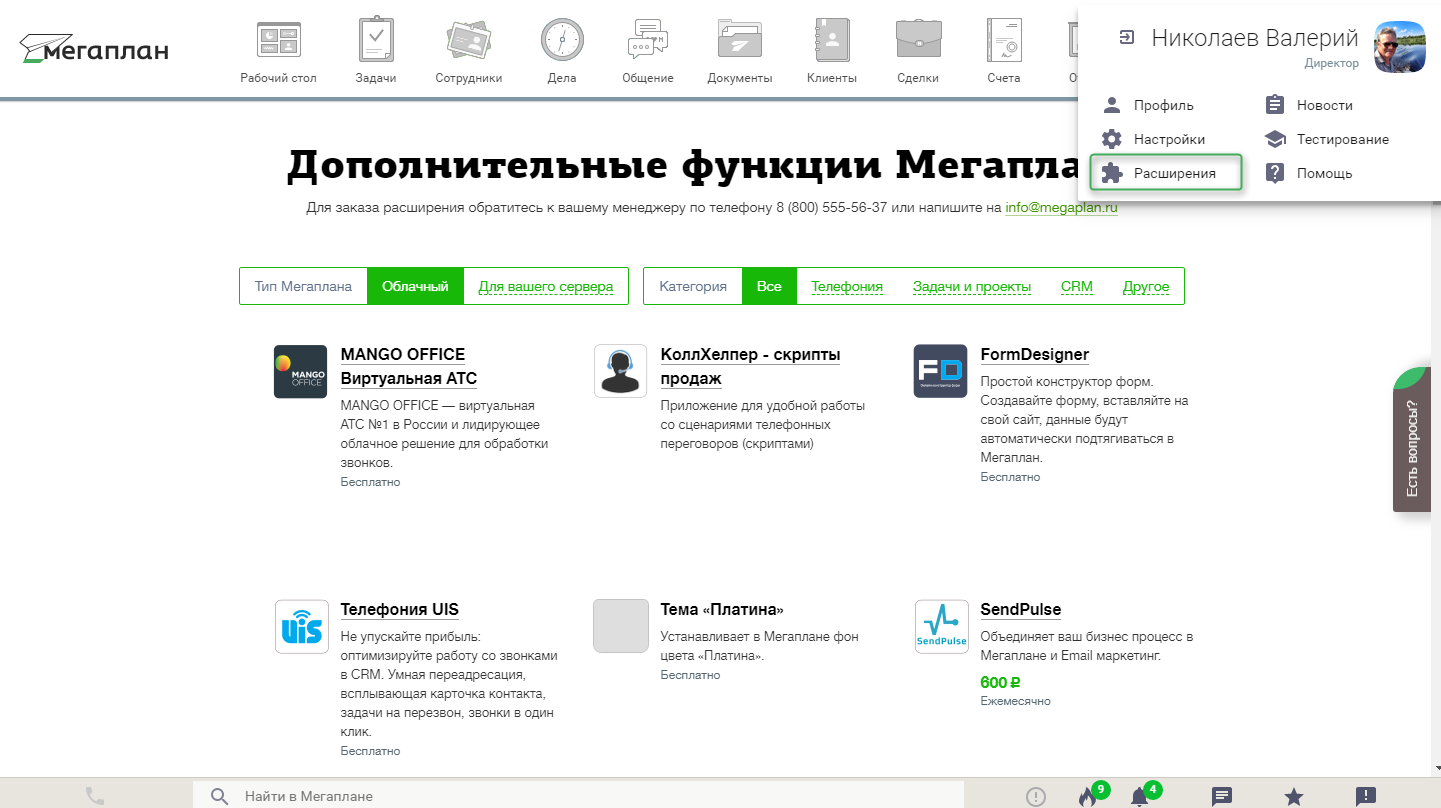The image size is (1441, 808).
Task: Open the Телефония UIS extension link
Action: tap(400, 609)
